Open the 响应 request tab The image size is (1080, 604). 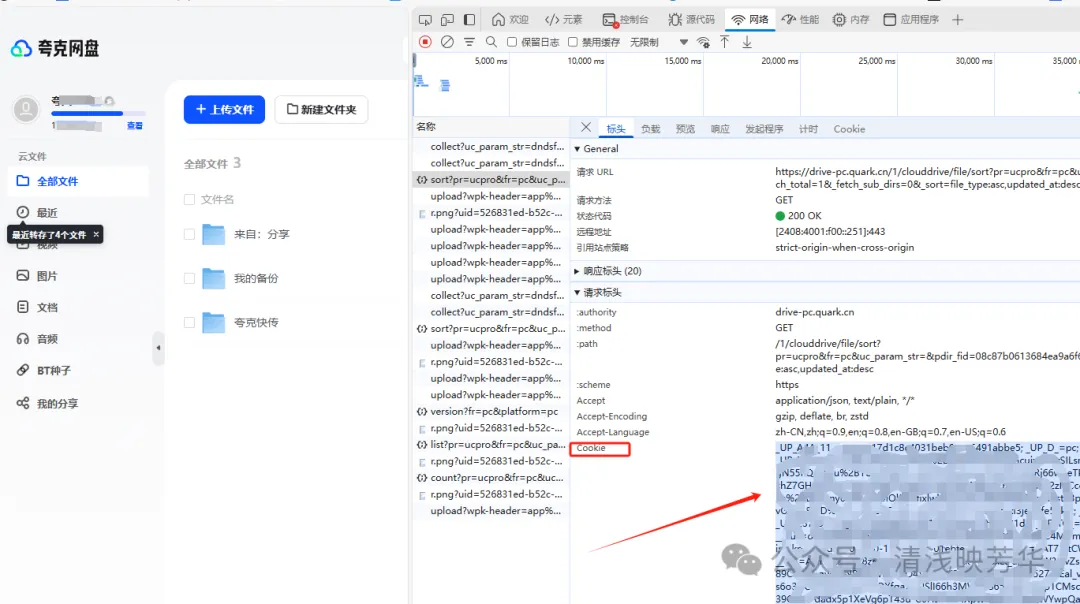[x=720, y=129]
